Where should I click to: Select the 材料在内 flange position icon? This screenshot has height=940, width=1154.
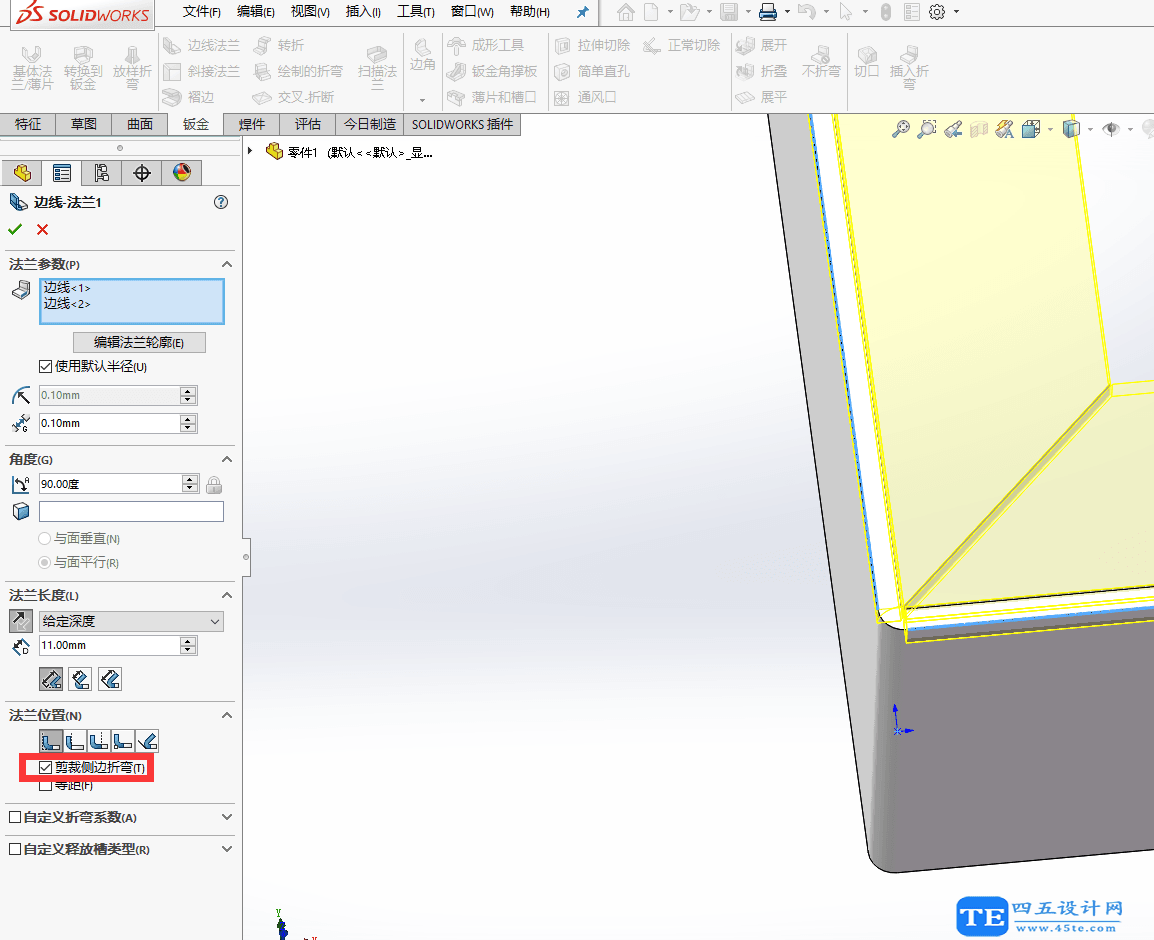53,741
